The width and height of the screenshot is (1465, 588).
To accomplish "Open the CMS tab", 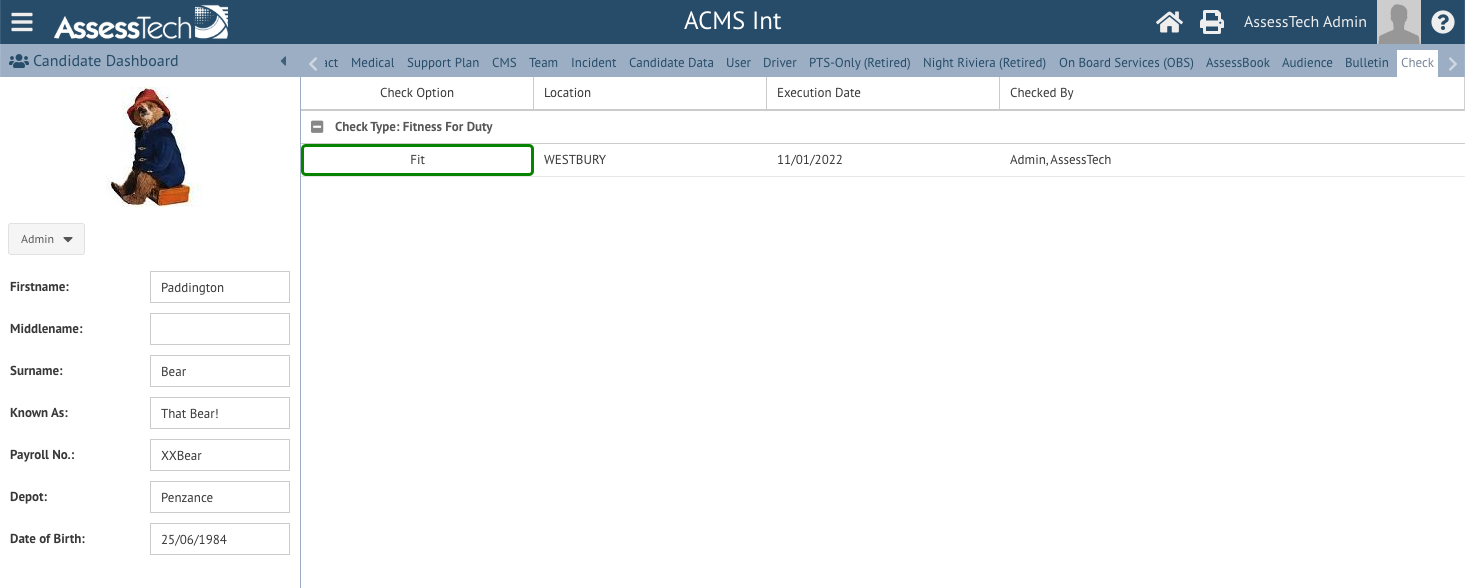I will (x=504, y=62).
